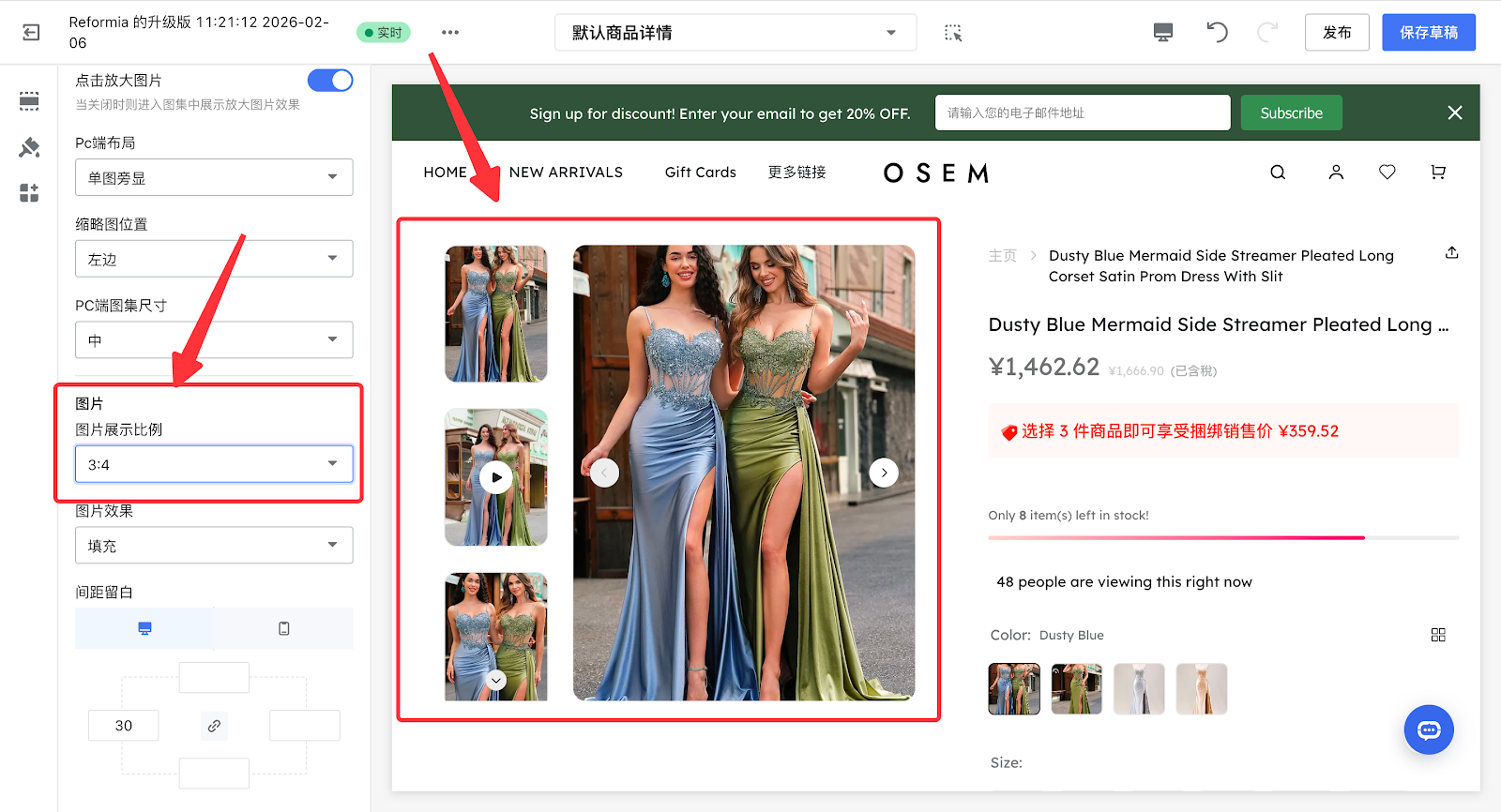Open the sections panel icon in sidebar
This screenshot has height=812, width=1501.
coord(29,101)
